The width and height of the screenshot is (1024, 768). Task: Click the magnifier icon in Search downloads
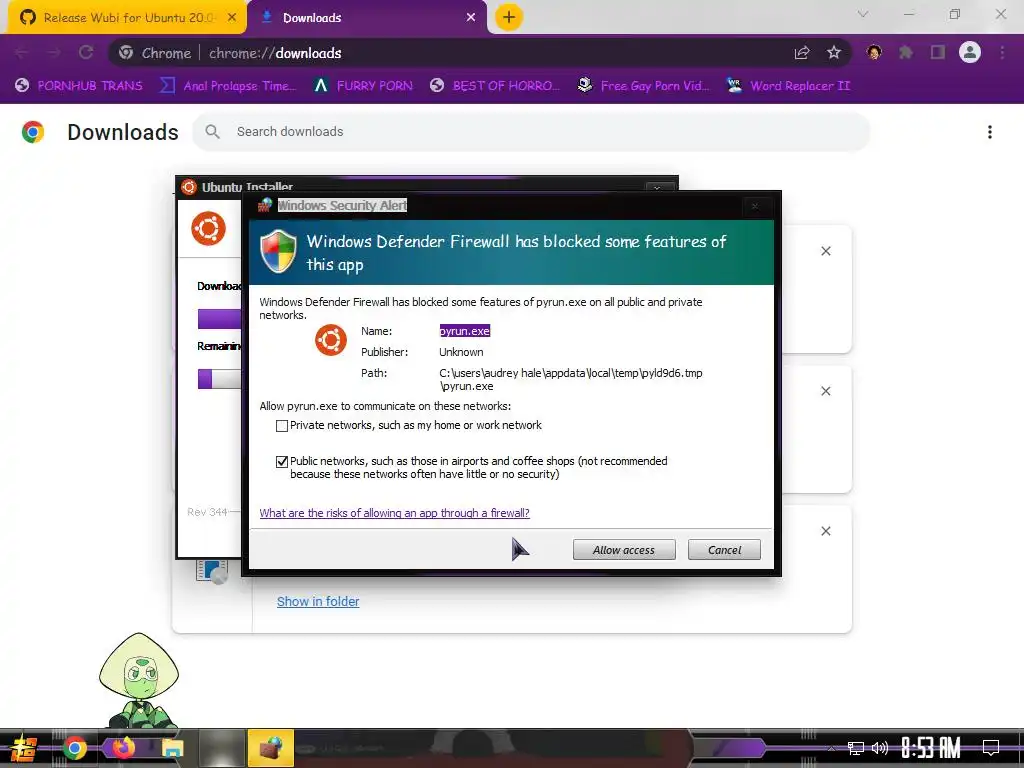point(212,132)
